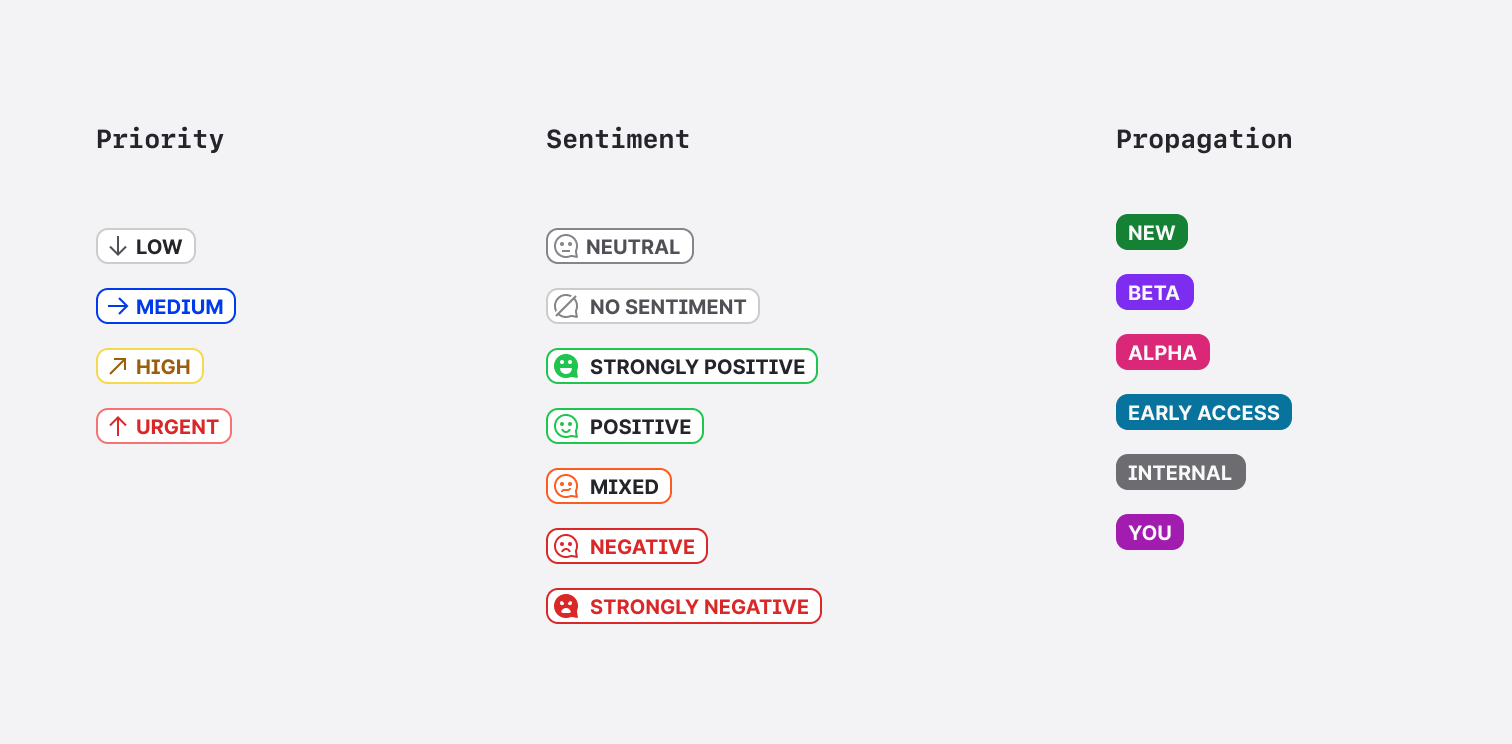Choose the pink ALPHA badge
The width and height of the screenshot is (1512, 744).
[1162, 352]
